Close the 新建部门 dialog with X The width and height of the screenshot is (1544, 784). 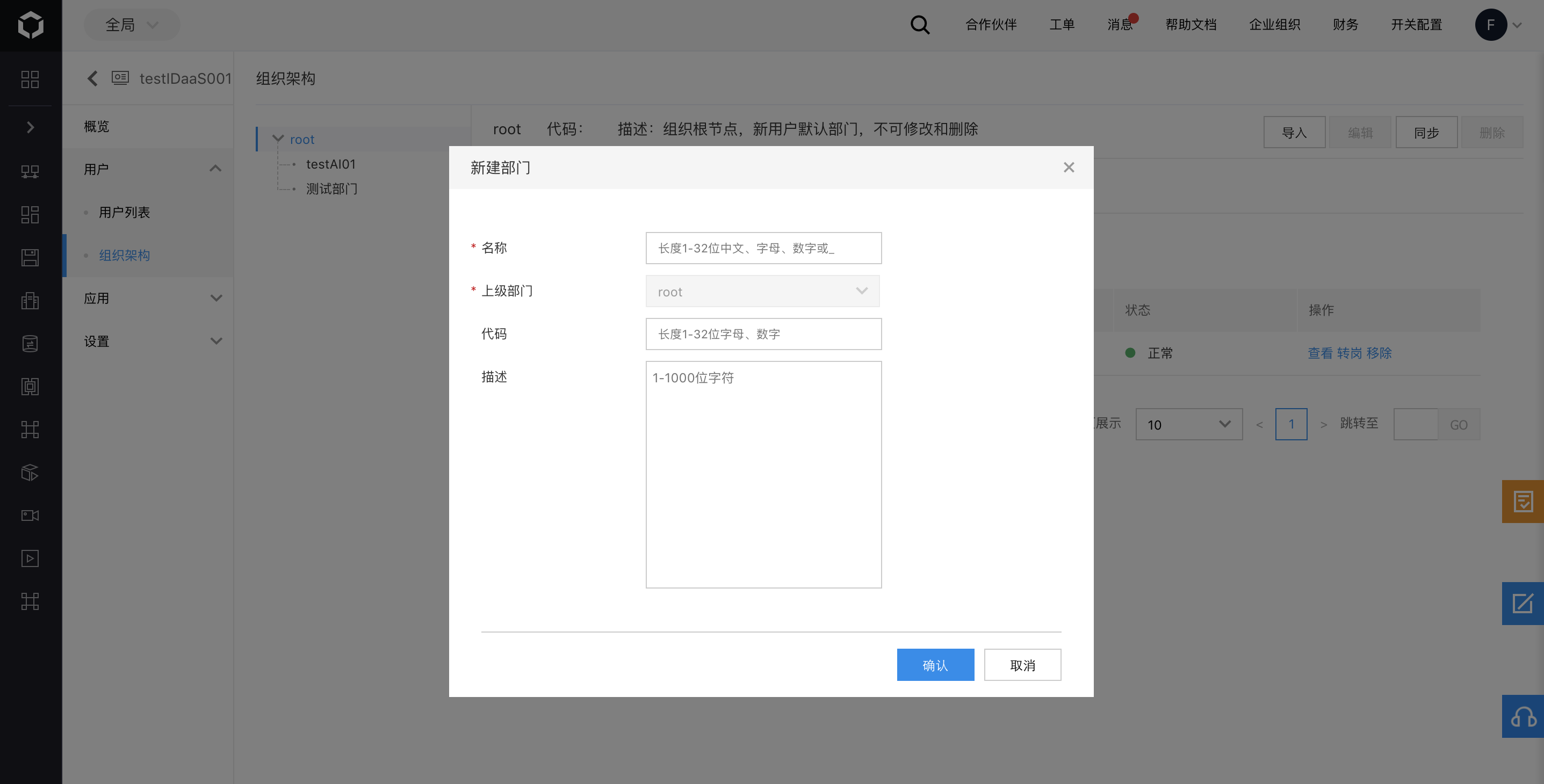tap(1069, 167)
